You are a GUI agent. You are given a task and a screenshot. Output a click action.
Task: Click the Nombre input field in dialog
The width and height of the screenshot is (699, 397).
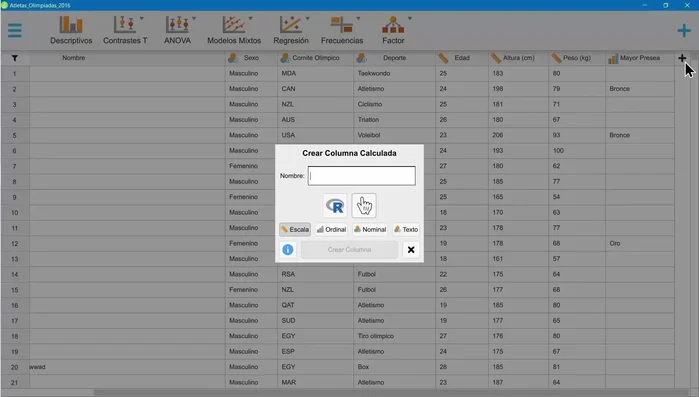362,176
